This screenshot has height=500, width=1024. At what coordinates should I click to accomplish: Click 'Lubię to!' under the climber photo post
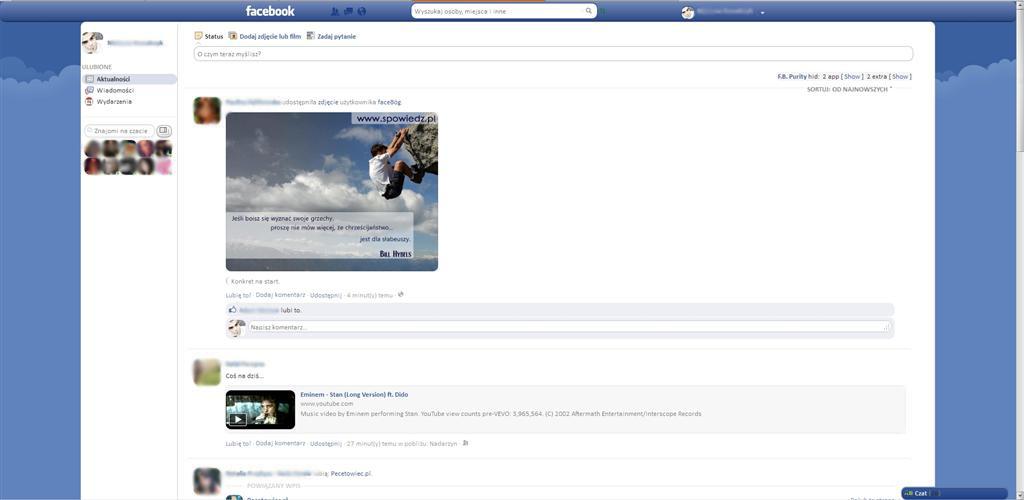click(x=238, y=295)
